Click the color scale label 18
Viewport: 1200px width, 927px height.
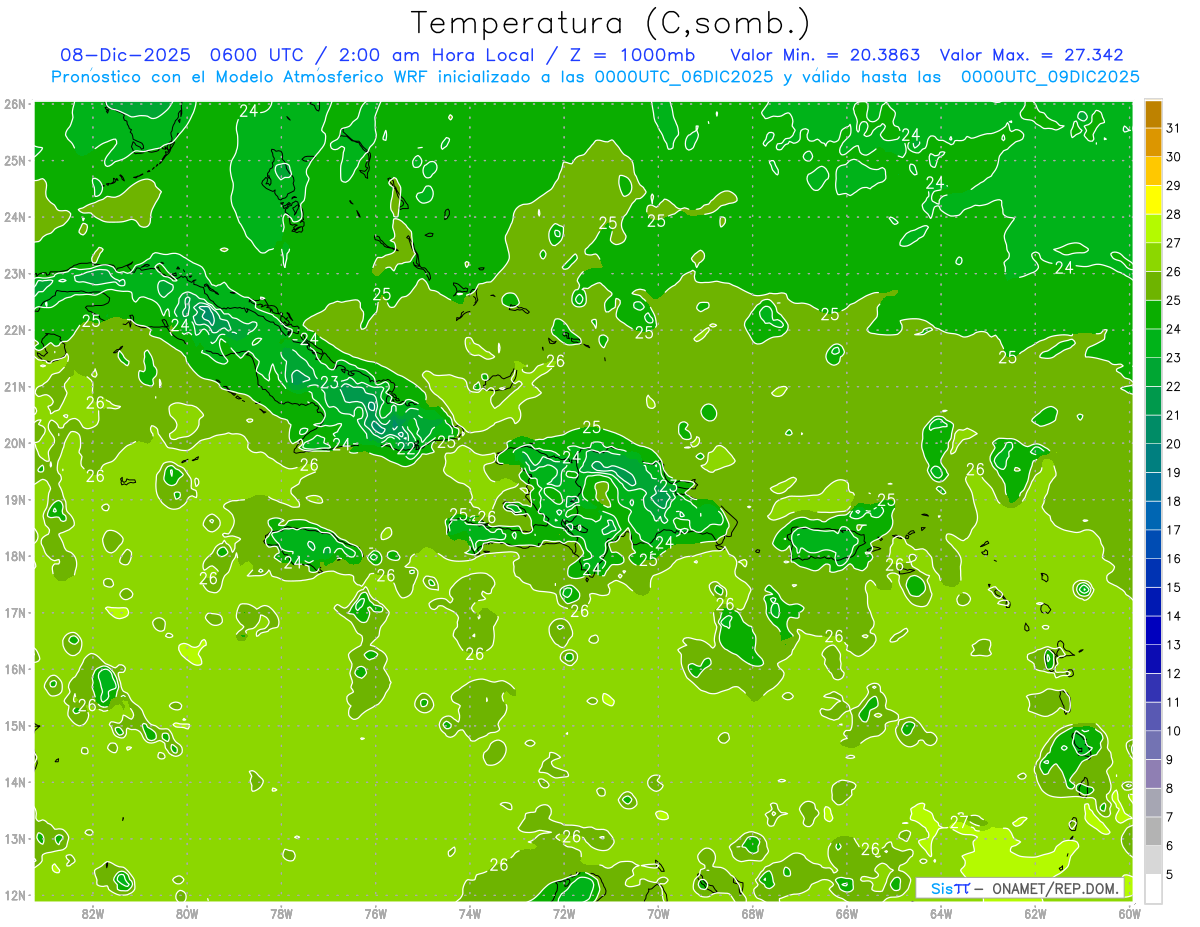[1173, 501]
